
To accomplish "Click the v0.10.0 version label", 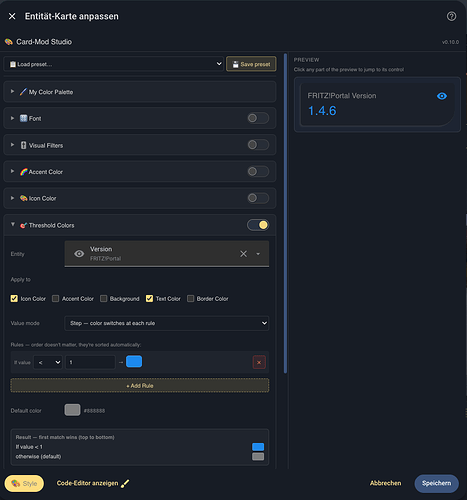I will [450, 42].
